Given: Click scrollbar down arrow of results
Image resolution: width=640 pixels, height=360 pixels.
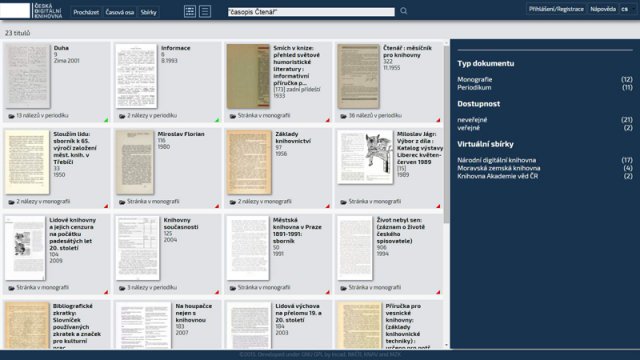Looking at the screenshot, I should pos(447,345).
